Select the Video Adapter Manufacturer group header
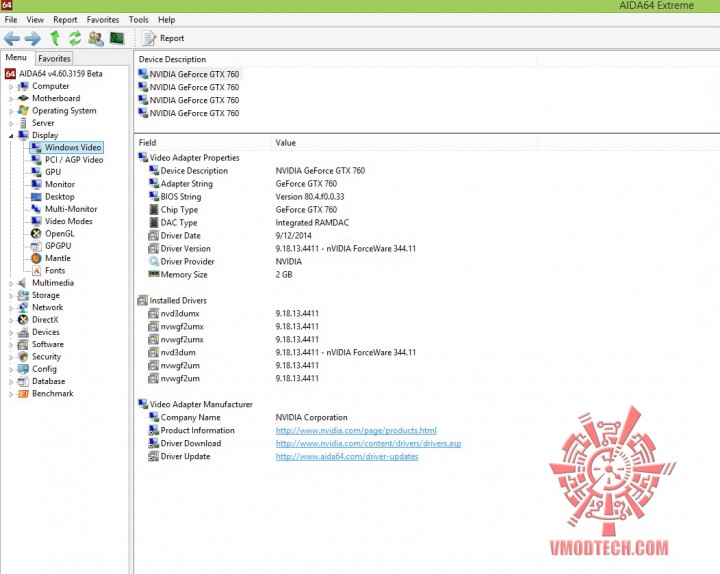Viewport: 720px width, 574px height. [196, 404]
